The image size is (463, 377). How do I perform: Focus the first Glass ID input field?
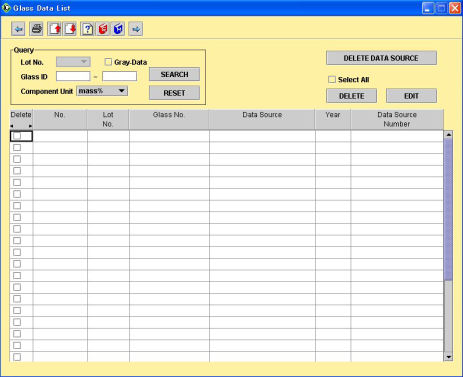(x=73, y=76)
